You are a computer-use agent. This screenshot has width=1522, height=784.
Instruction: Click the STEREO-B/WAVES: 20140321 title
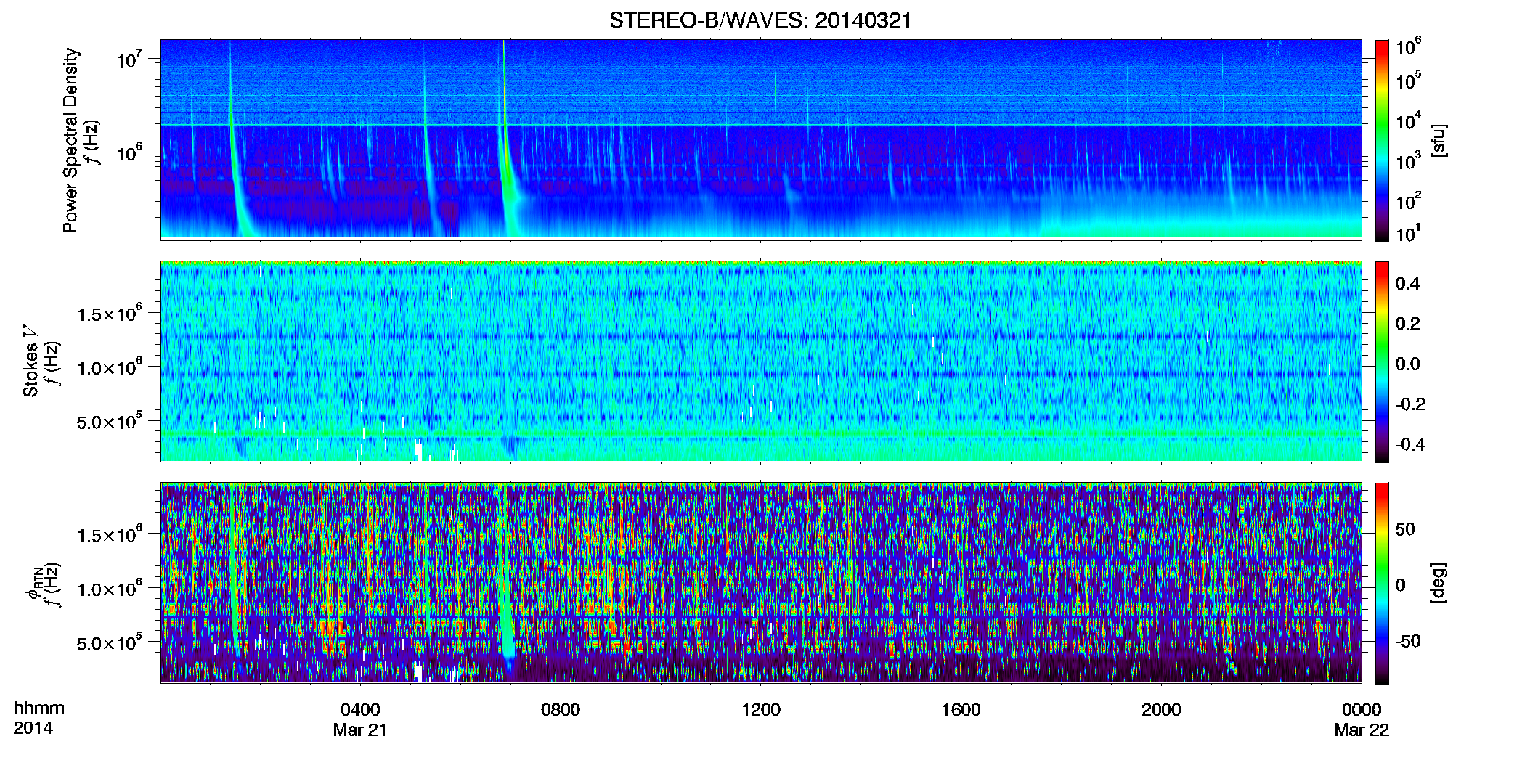760,20
